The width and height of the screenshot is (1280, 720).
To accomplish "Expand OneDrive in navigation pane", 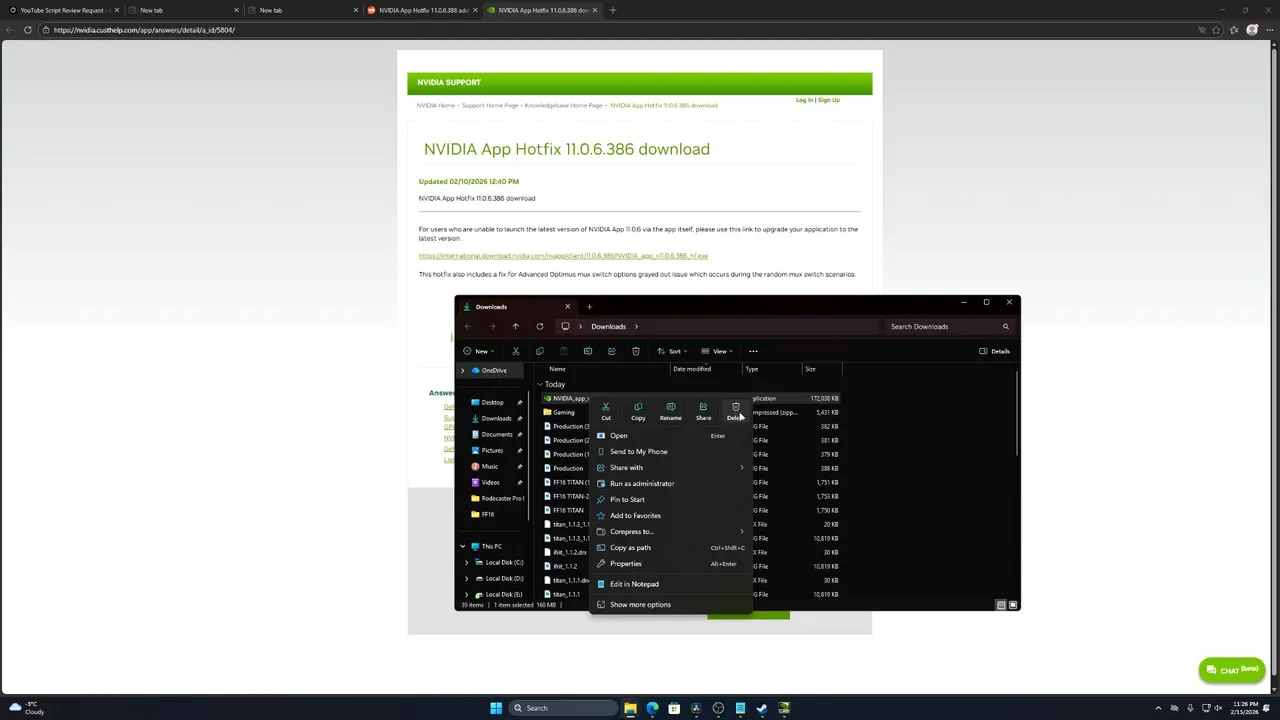I will pos(463,370).
